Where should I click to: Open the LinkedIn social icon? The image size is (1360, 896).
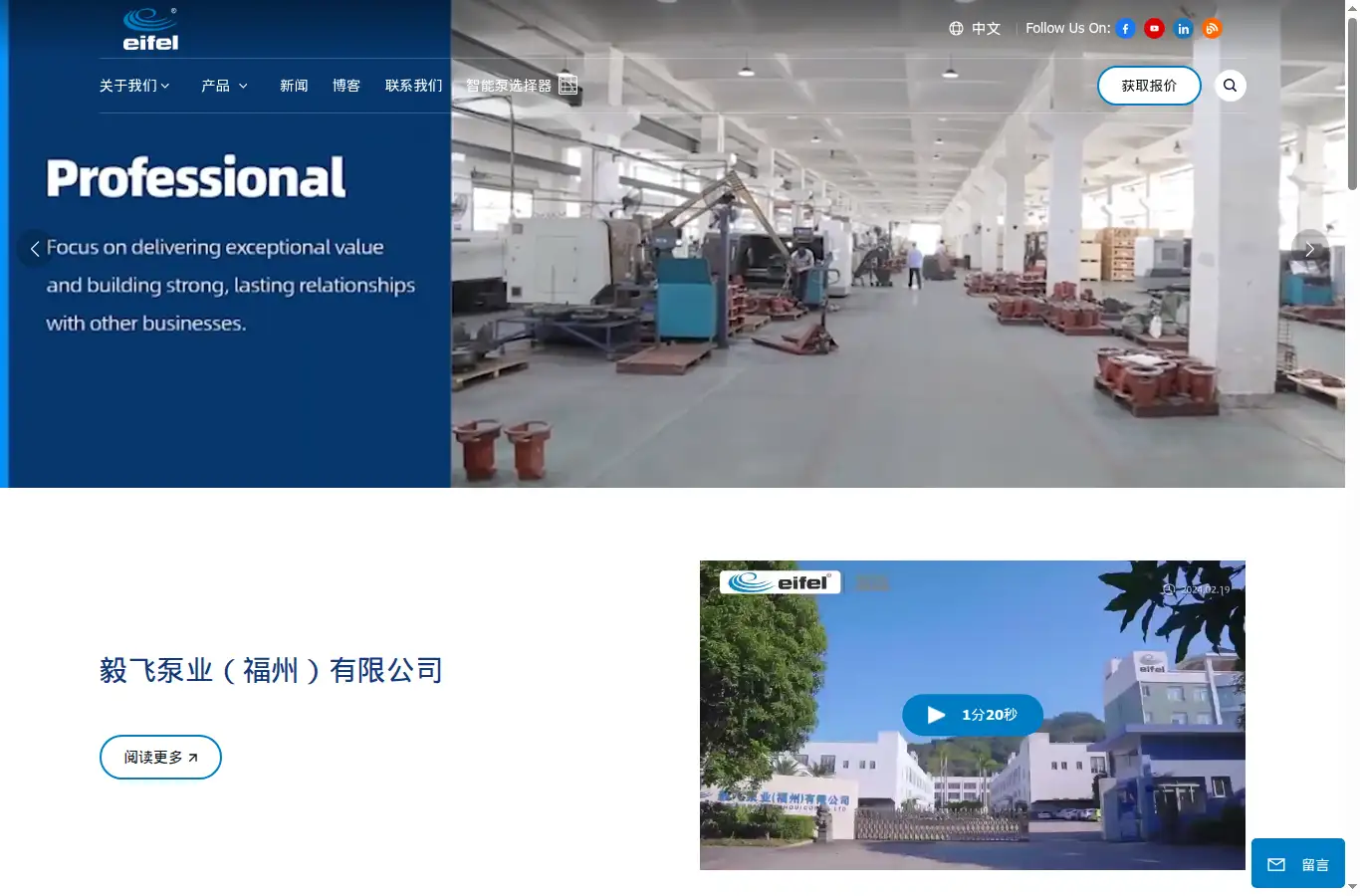pyautogui.click(x=1183, y=29)
